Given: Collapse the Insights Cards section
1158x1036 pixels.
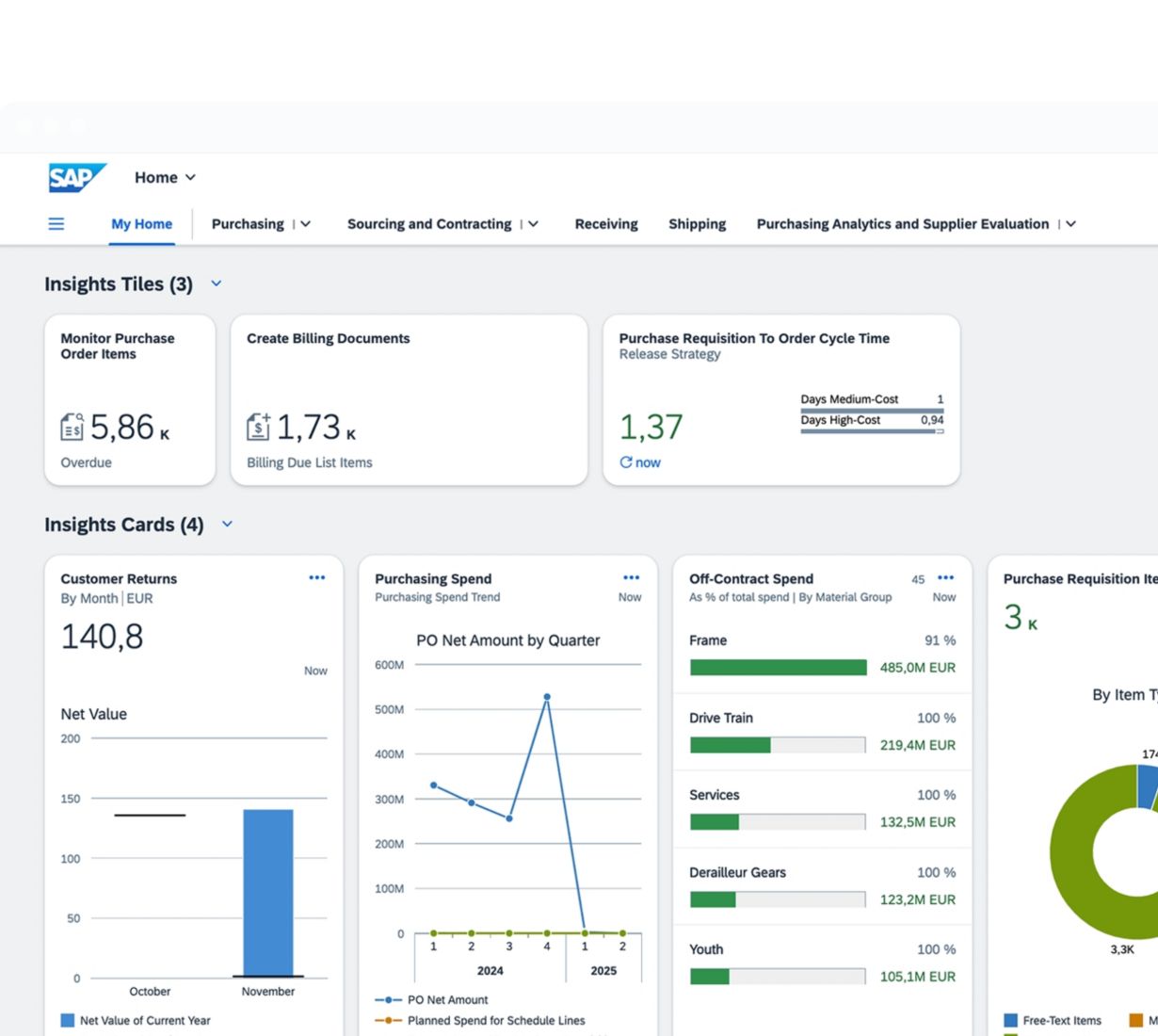Looking at the screenshot, I should (x=227, y=525).
